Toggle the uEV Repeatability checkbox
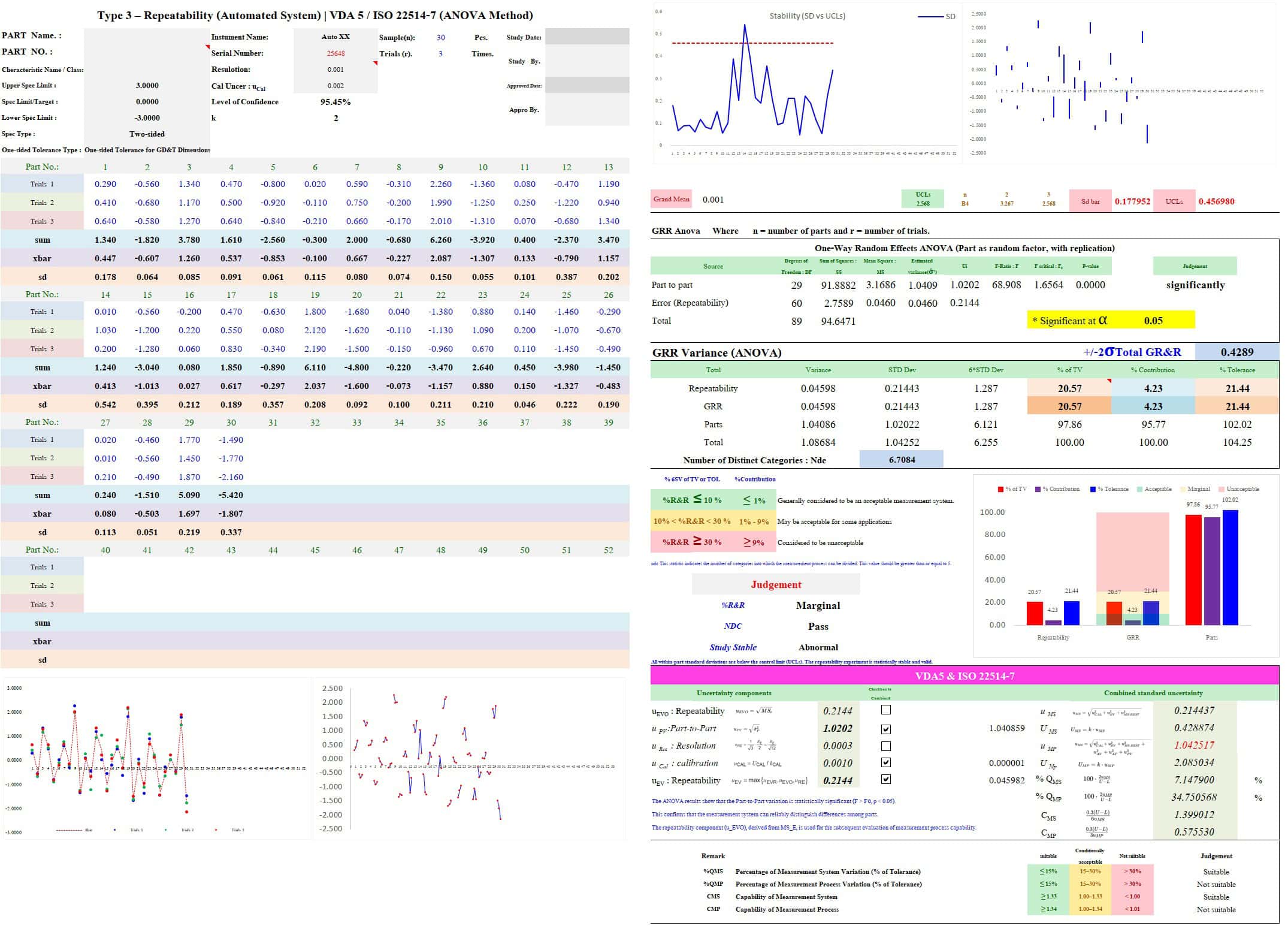The image size is (1288, 932). click(x=886, y=780)
